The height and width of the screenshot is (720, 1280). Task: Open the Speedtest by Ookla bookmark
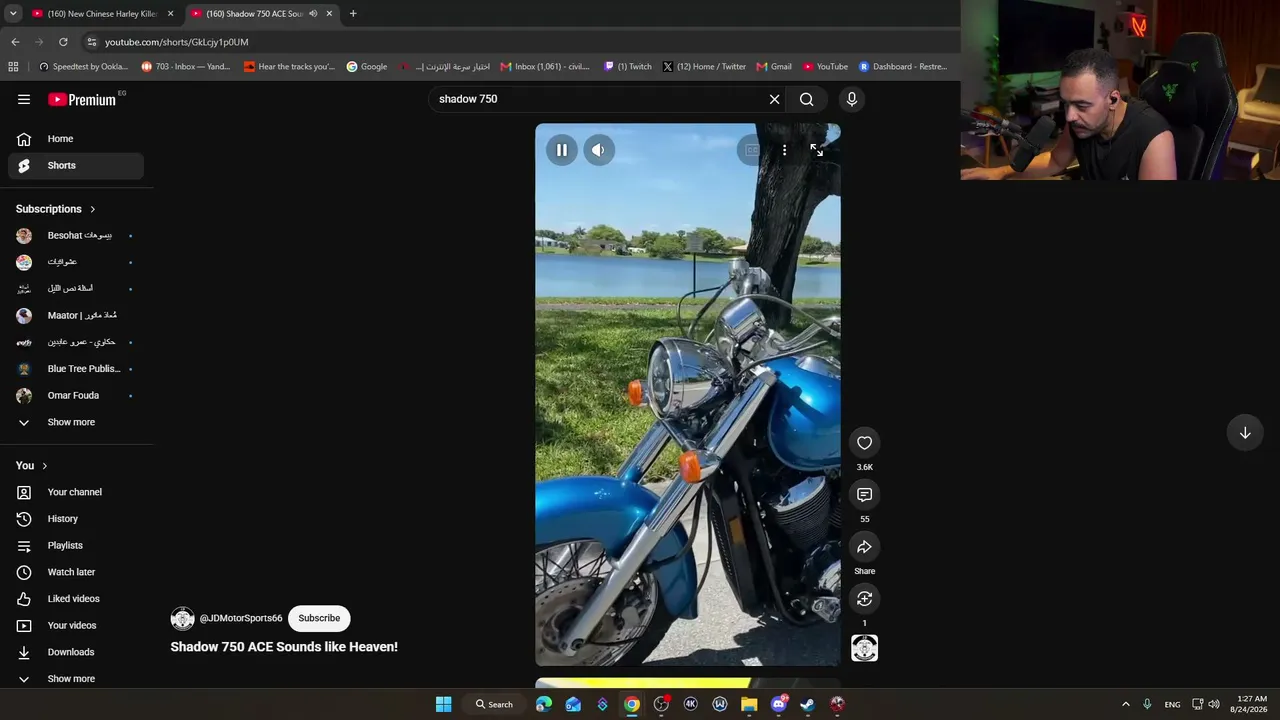tap(83, 67)
